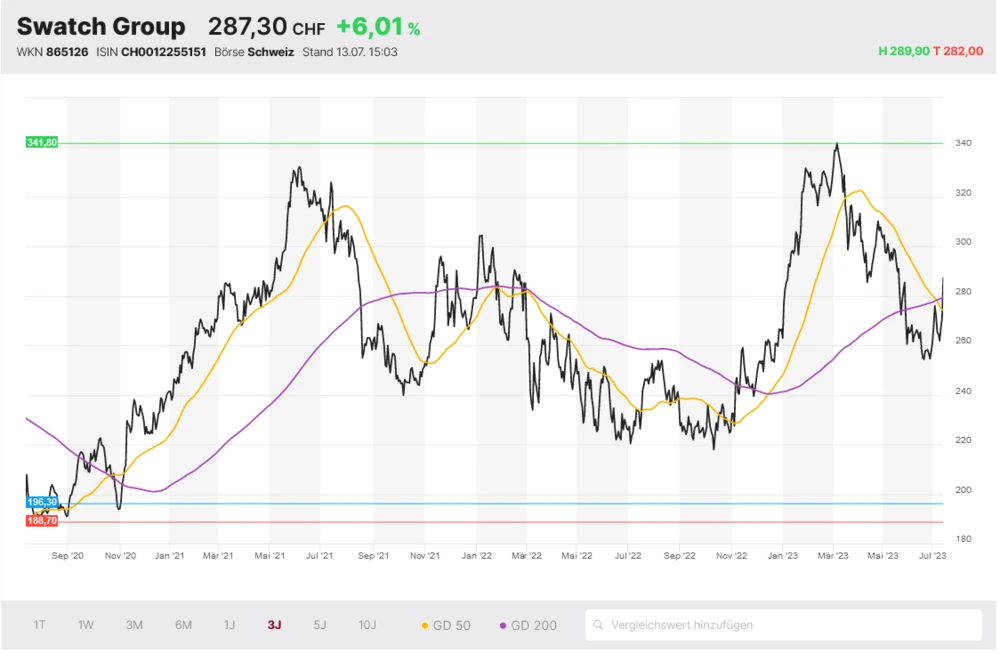Click the Swatch Group title
1000x653 pixels.
point(101,27)
